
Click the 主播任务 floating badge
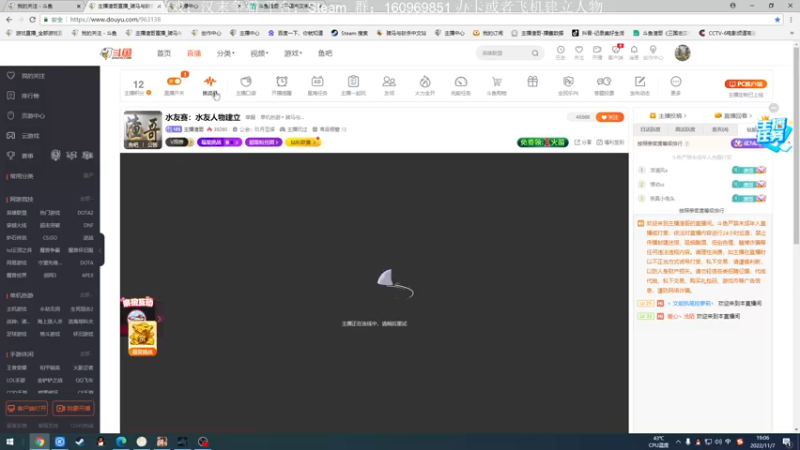pos(773,133)
